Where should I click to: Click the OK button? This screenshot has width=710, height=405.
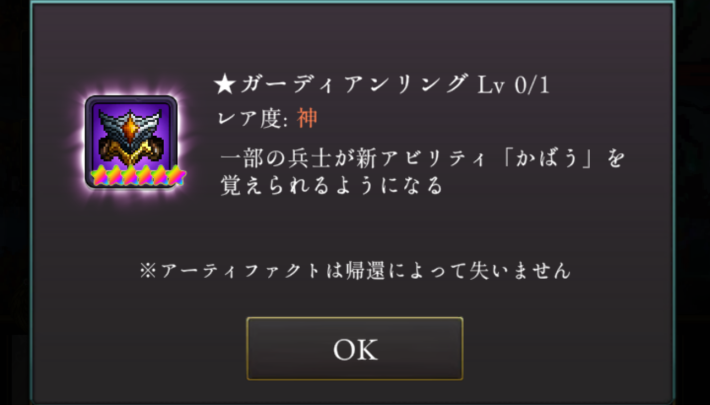(x=355, y=348)
